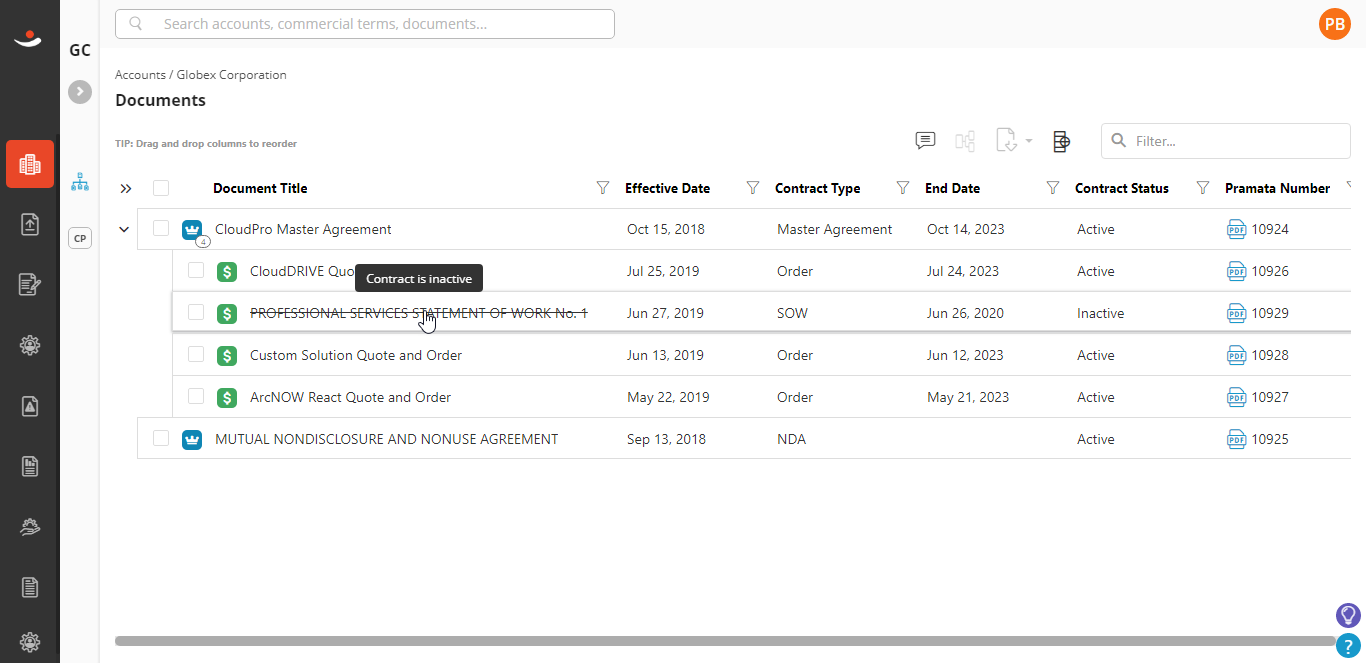
Task: Check the Professional Services SOW row
Action: [x=196, y=312]
